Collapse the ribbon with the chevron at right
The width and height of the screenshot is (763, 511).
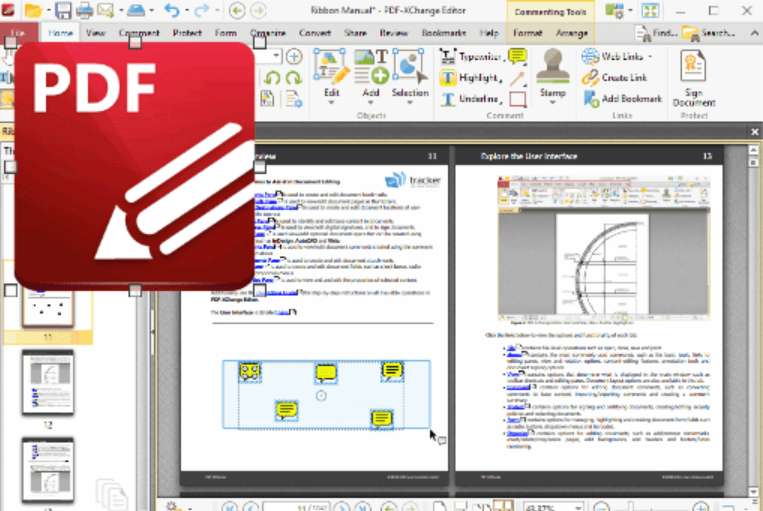[x=755, y=33]
